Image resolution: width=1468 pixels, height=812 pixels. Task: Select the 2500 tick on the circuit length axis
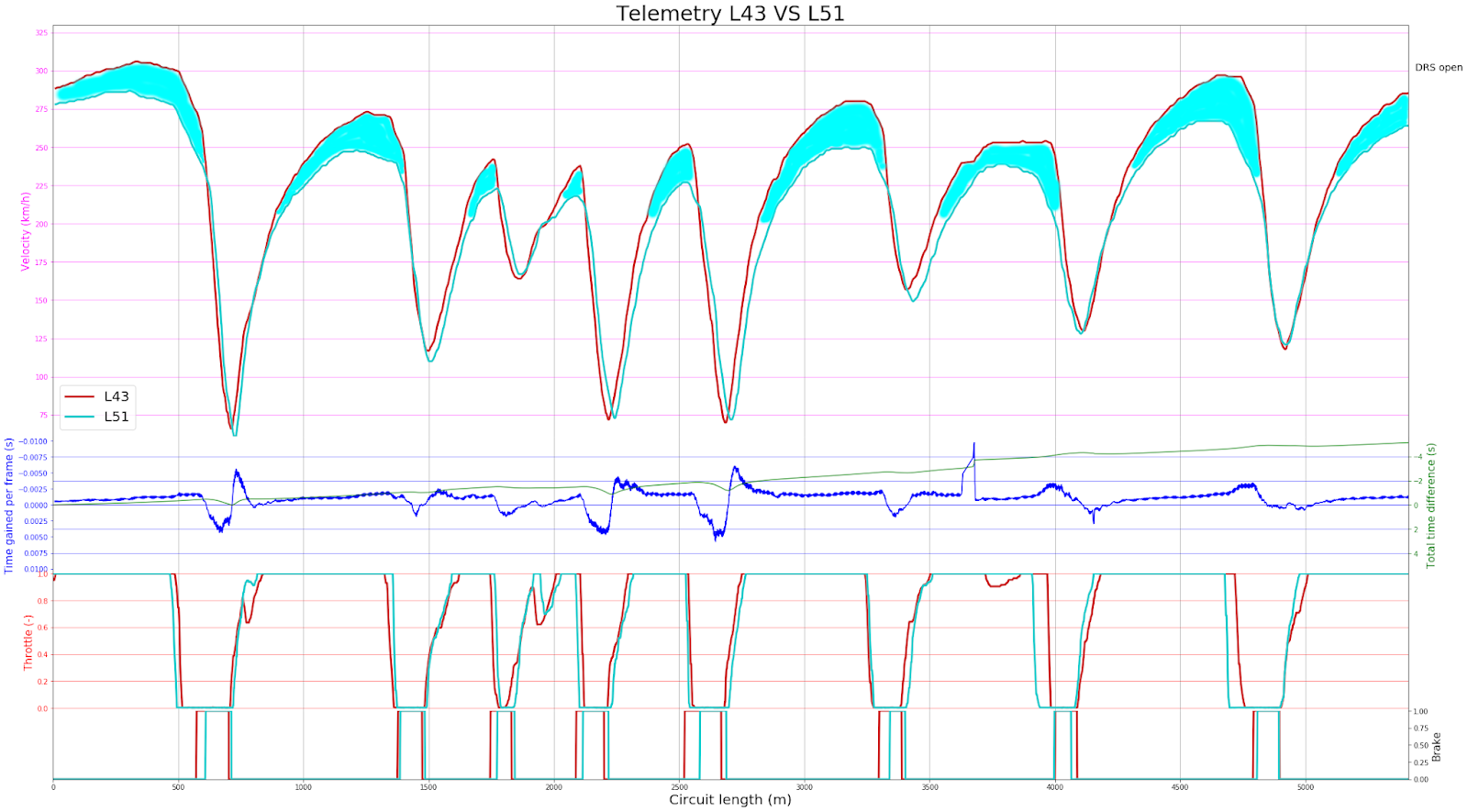(x=679, y=787)
